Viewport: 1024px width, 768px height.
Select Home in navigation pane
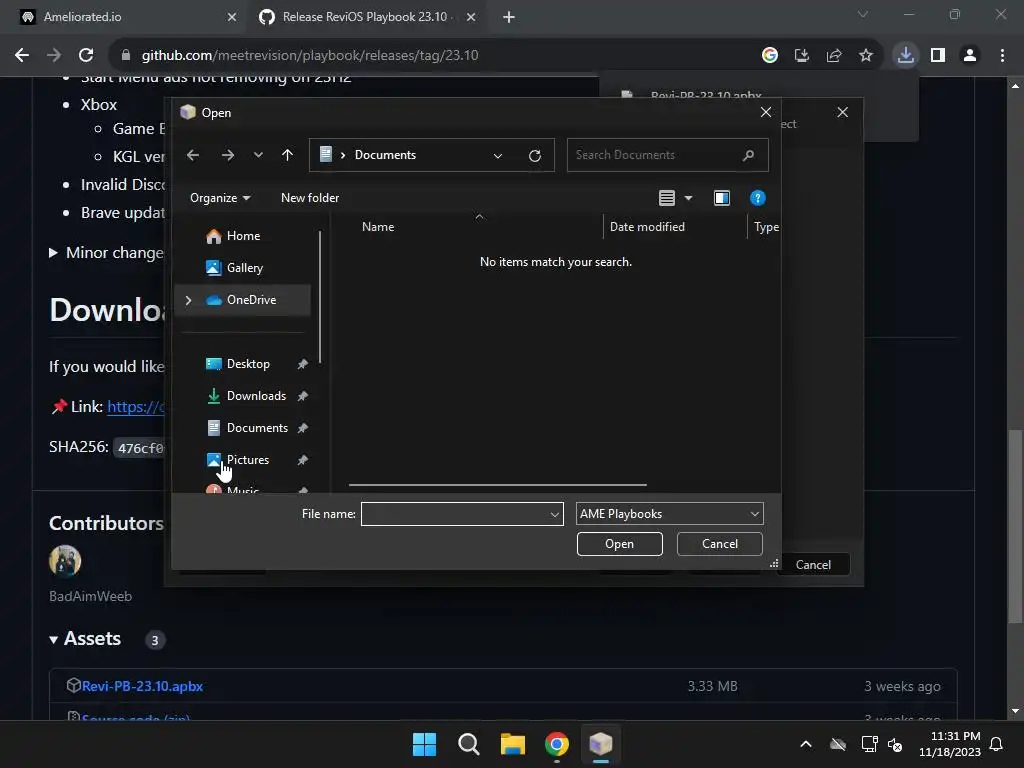(x=243, y=236)
